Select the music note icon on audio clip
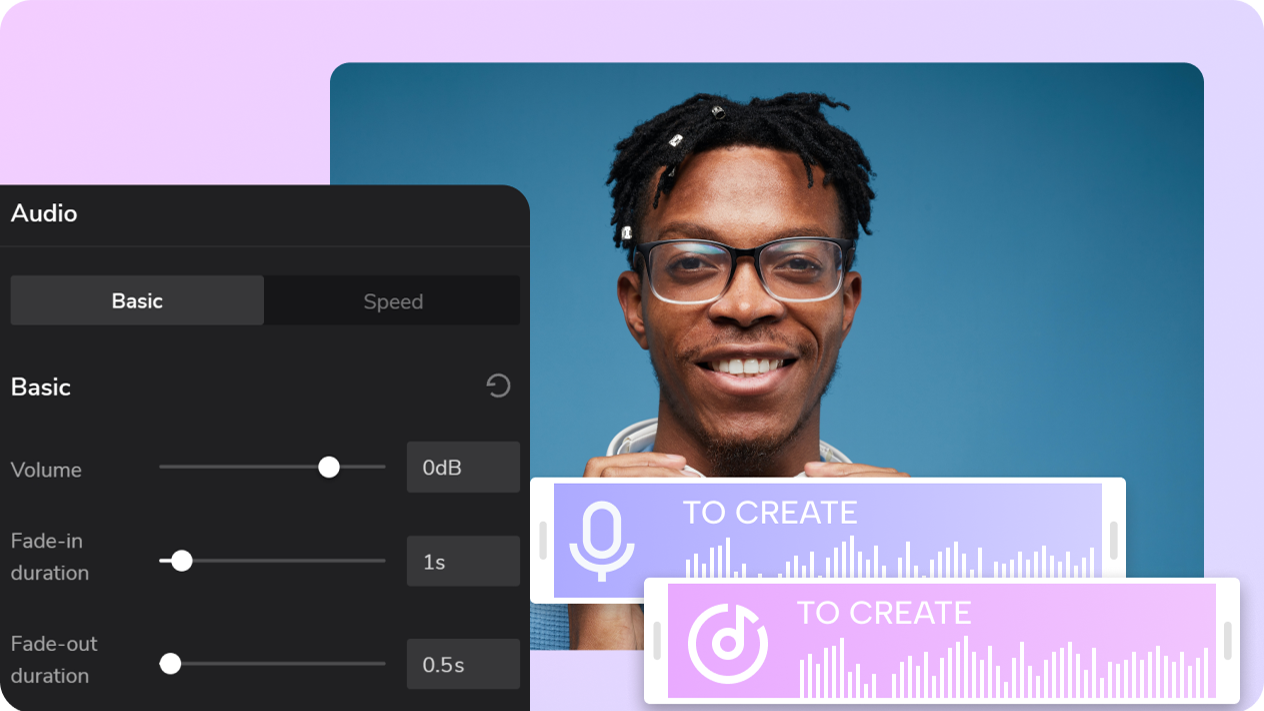Image resolution: width=1264 pixels, height=711 pixels. pos(728,643)
